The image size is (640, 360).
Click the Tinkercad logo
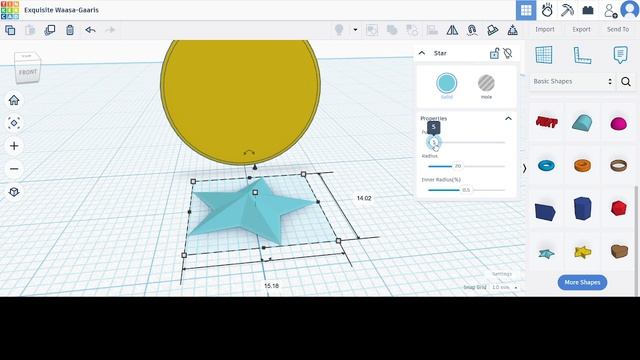coord(10,10)
